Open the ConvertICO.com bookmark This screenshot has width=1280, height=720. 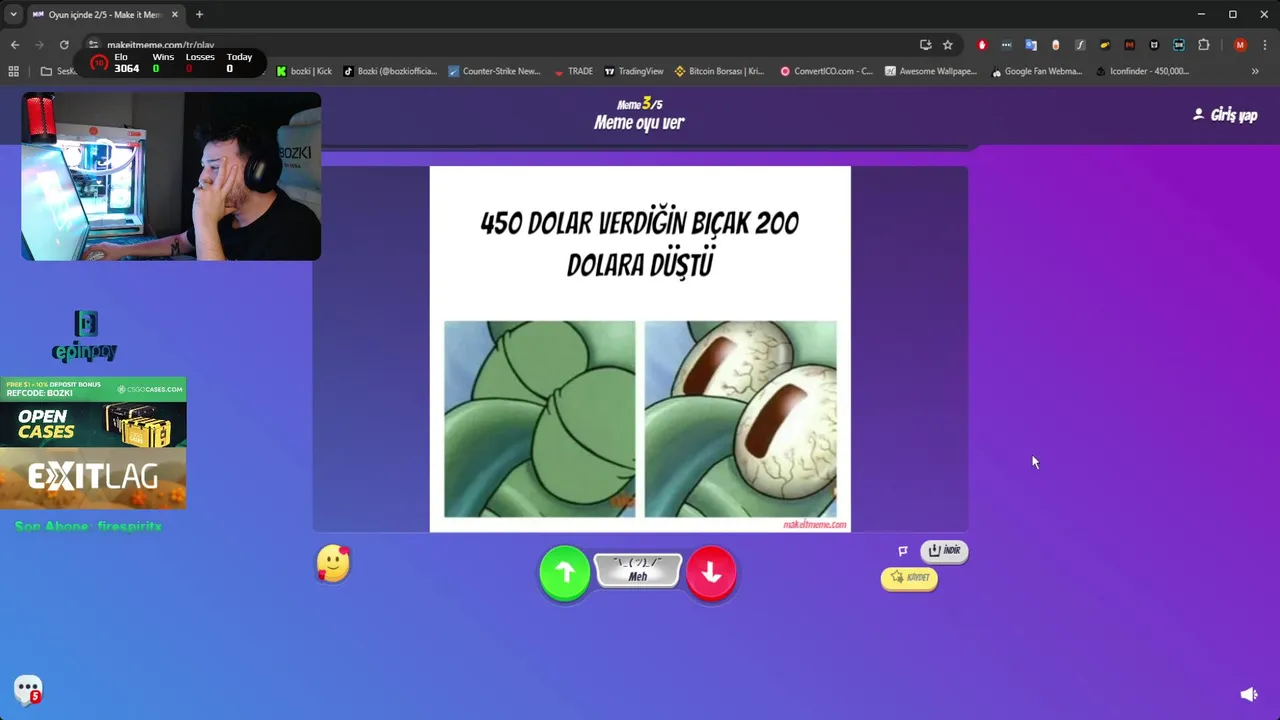pos(826,71)
